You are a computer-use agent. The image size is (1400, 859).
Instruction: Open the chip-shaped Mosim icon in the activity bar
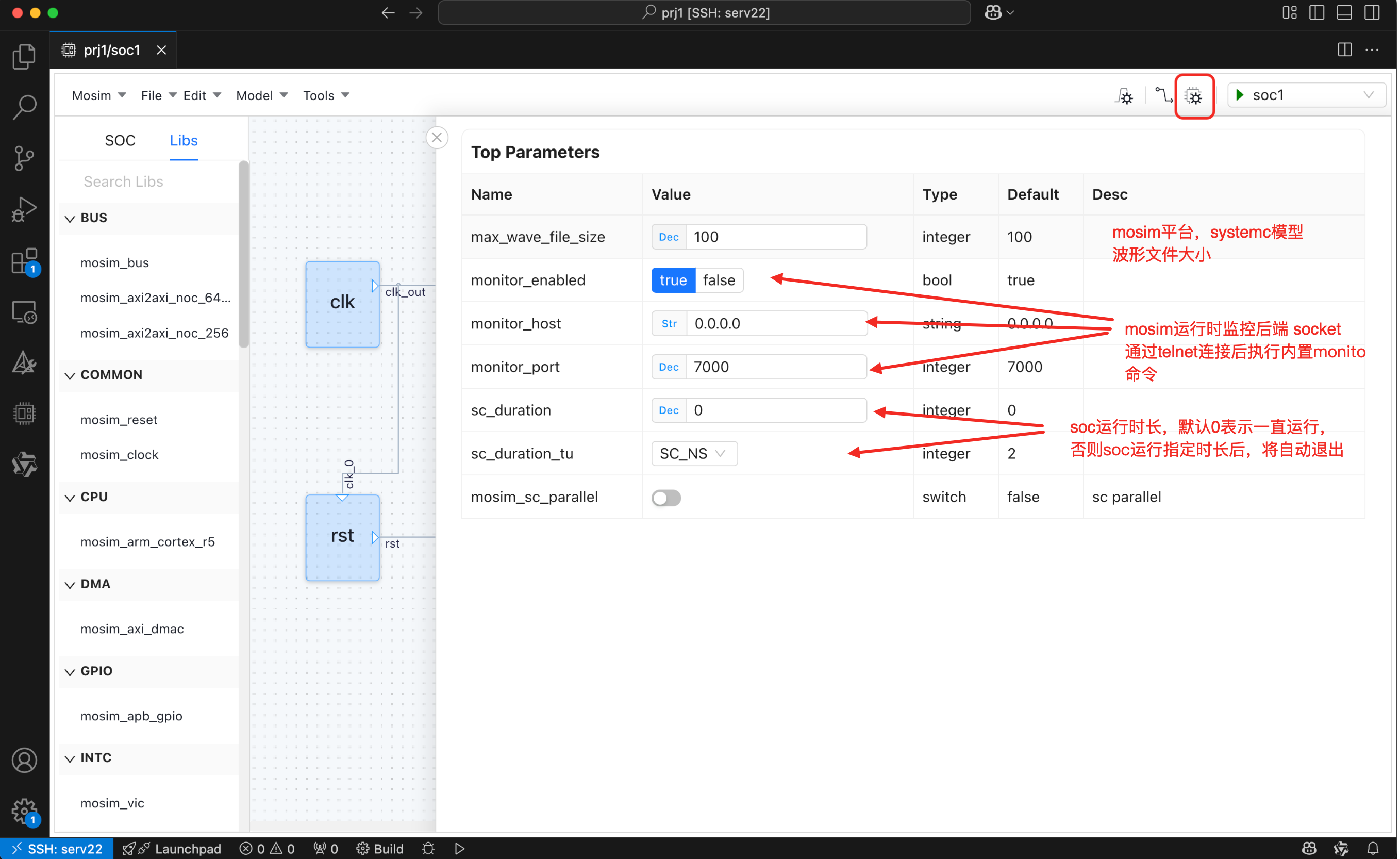pyautogui.click(x=24, y=414)
